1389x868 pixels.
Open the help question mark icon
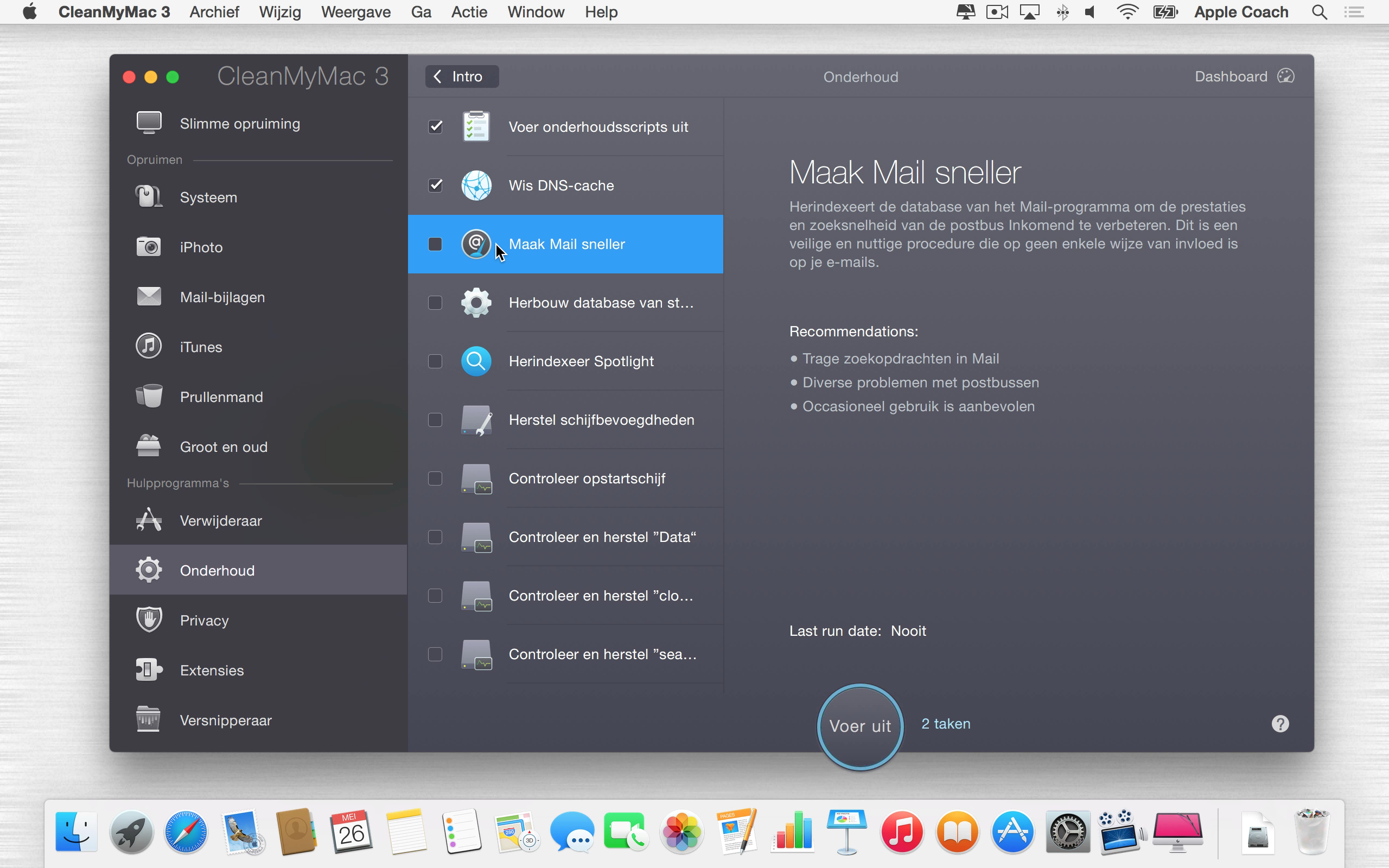tap(1280, 724)
